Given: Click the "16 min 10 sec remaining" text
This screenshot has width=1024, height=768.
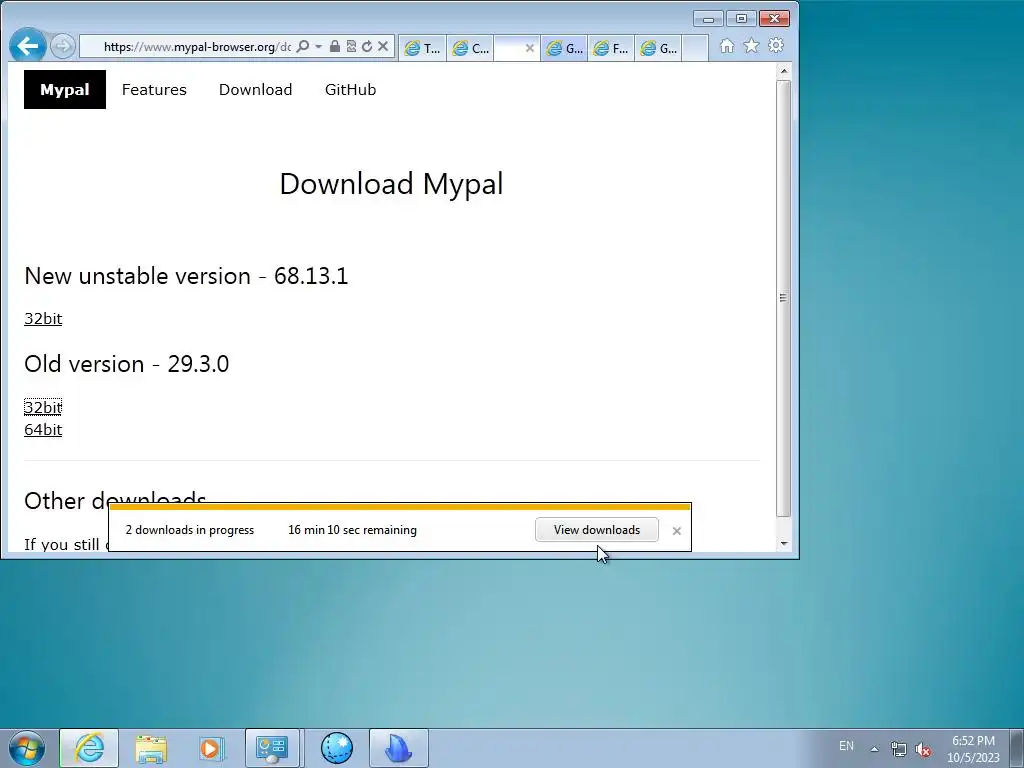Looking at the screenshot, I should [x=352, y=530].
